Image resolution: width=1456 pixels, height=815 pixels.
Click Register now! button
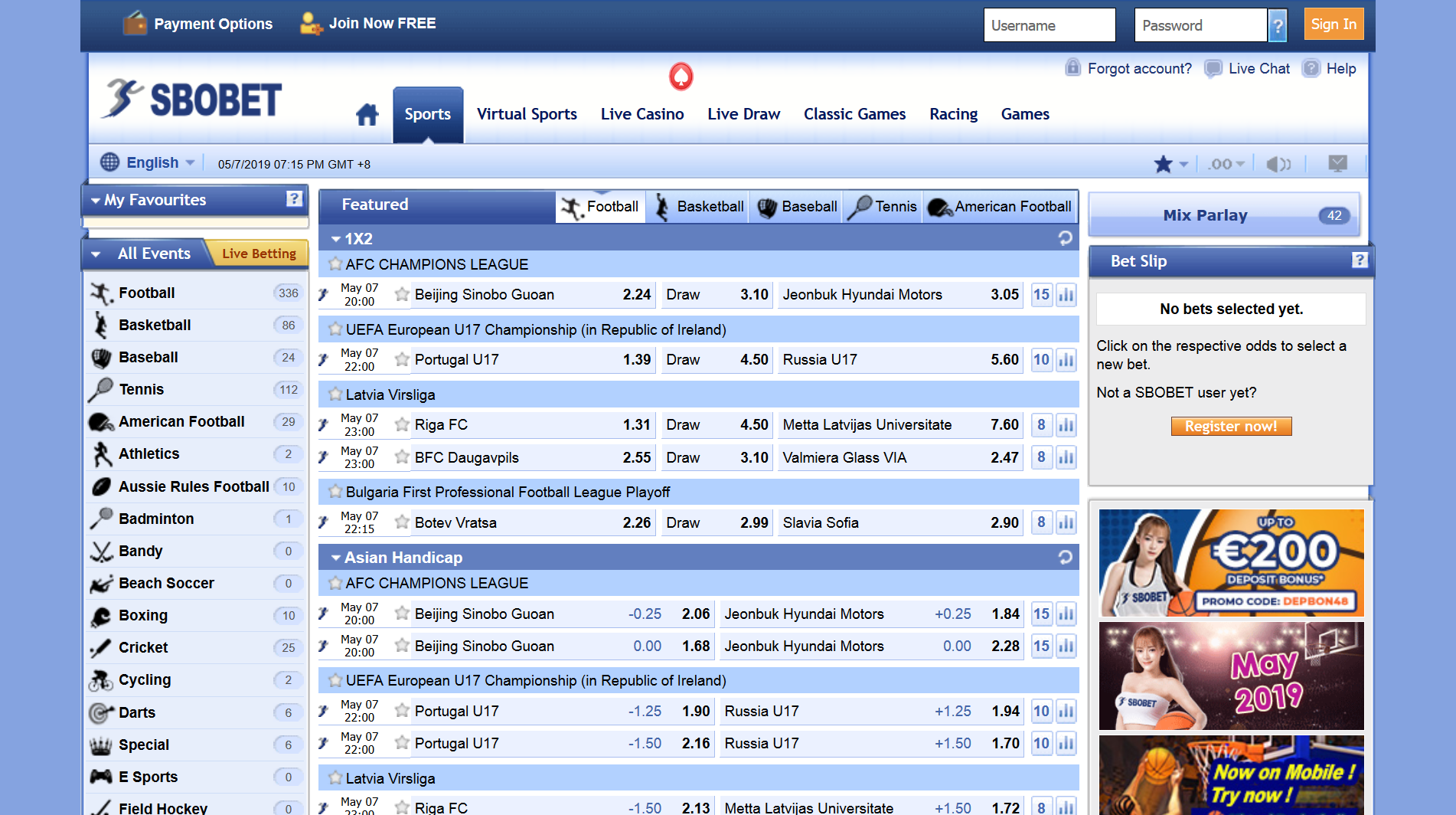[1231, 426]
